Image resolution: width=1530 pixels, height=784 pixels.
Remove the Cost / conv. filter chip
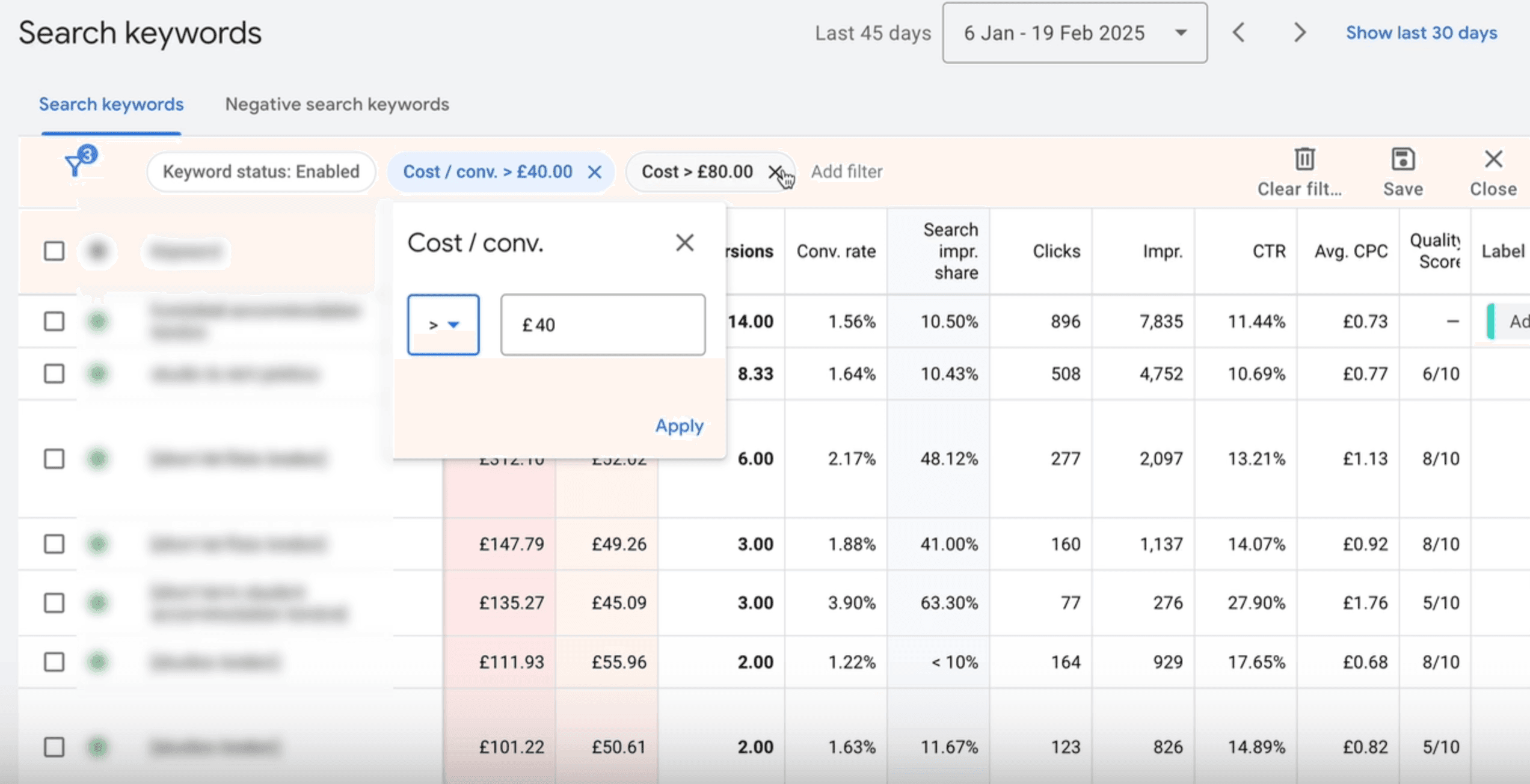point(594,173)
